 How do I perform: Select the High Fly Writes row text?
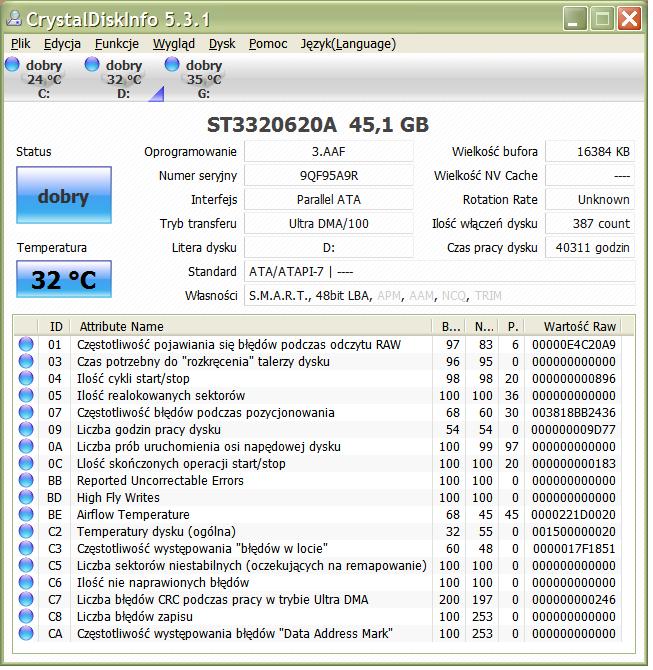[x=118, y=498]
